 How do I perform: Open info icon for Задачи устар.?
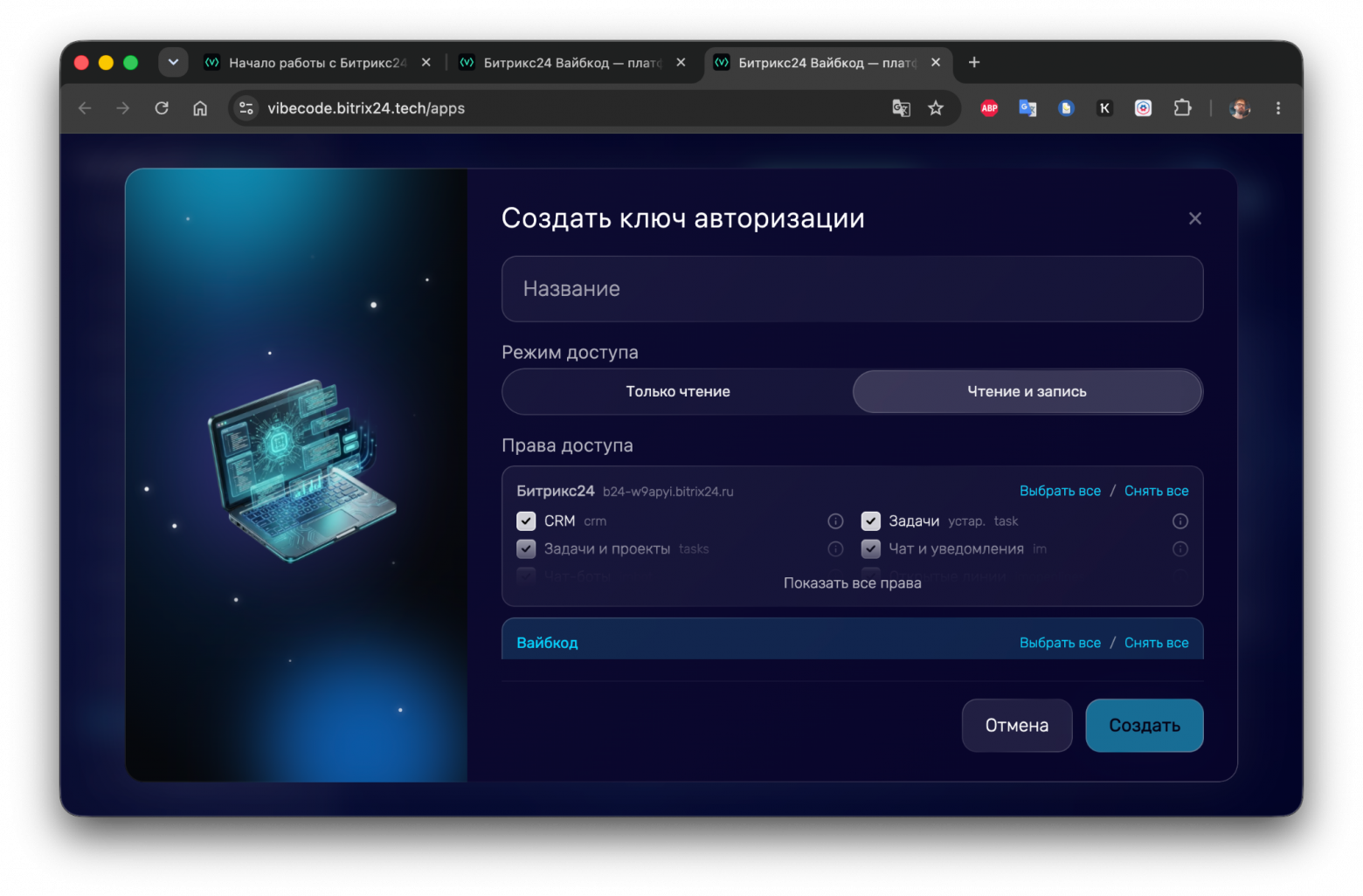click(x=1180, y=521)
